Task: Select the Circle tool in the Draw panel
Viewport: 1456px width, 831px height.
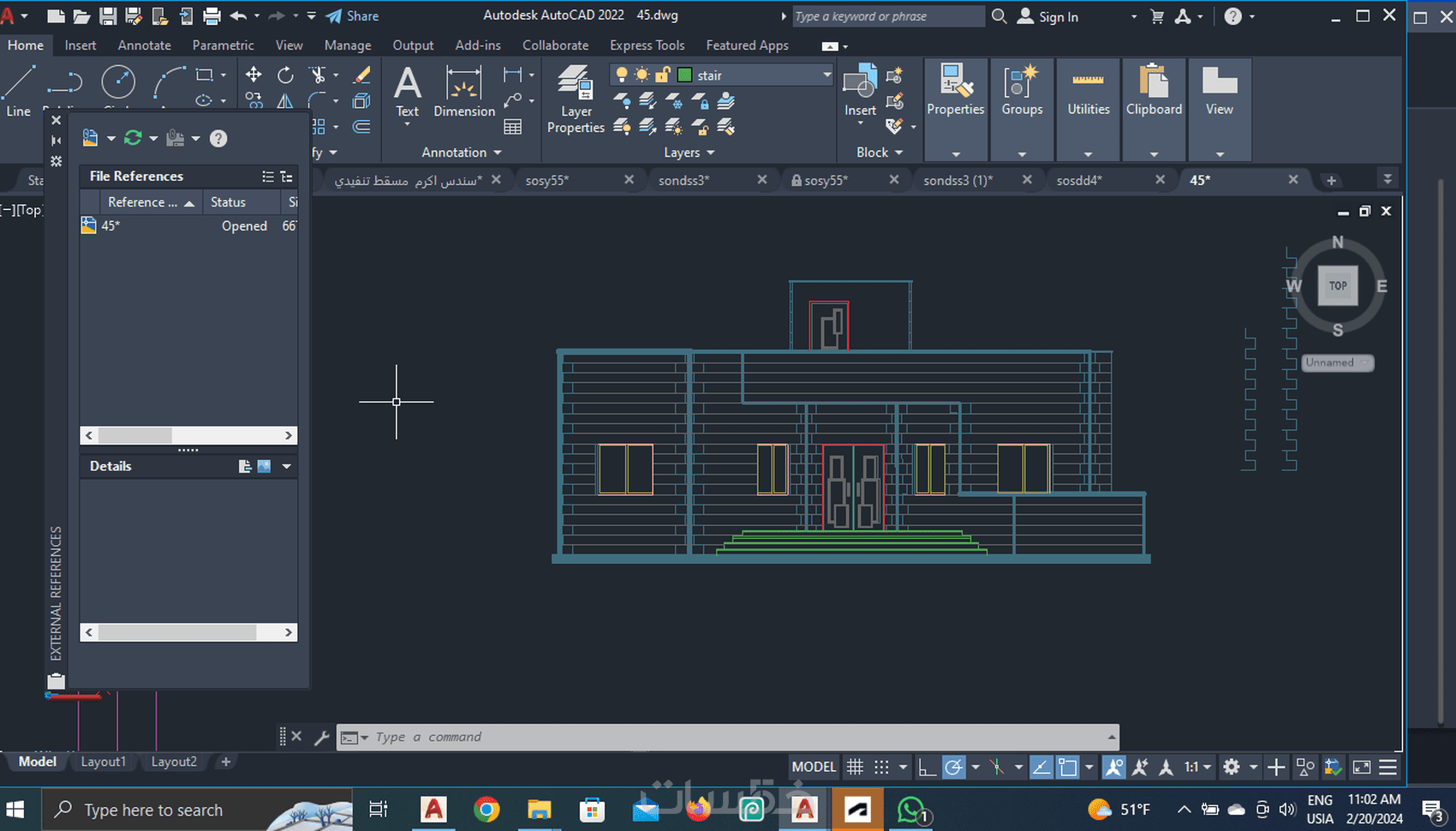Action: 118,83
